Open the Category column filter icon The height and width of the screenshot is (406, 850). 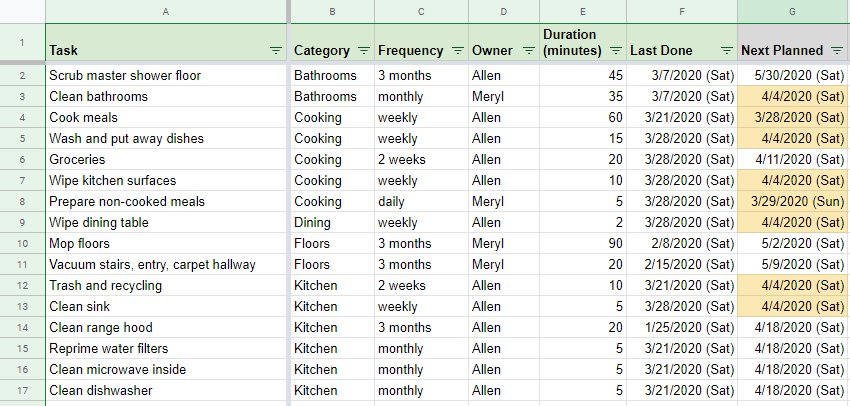pyautogui.click(x=364, y=50)
